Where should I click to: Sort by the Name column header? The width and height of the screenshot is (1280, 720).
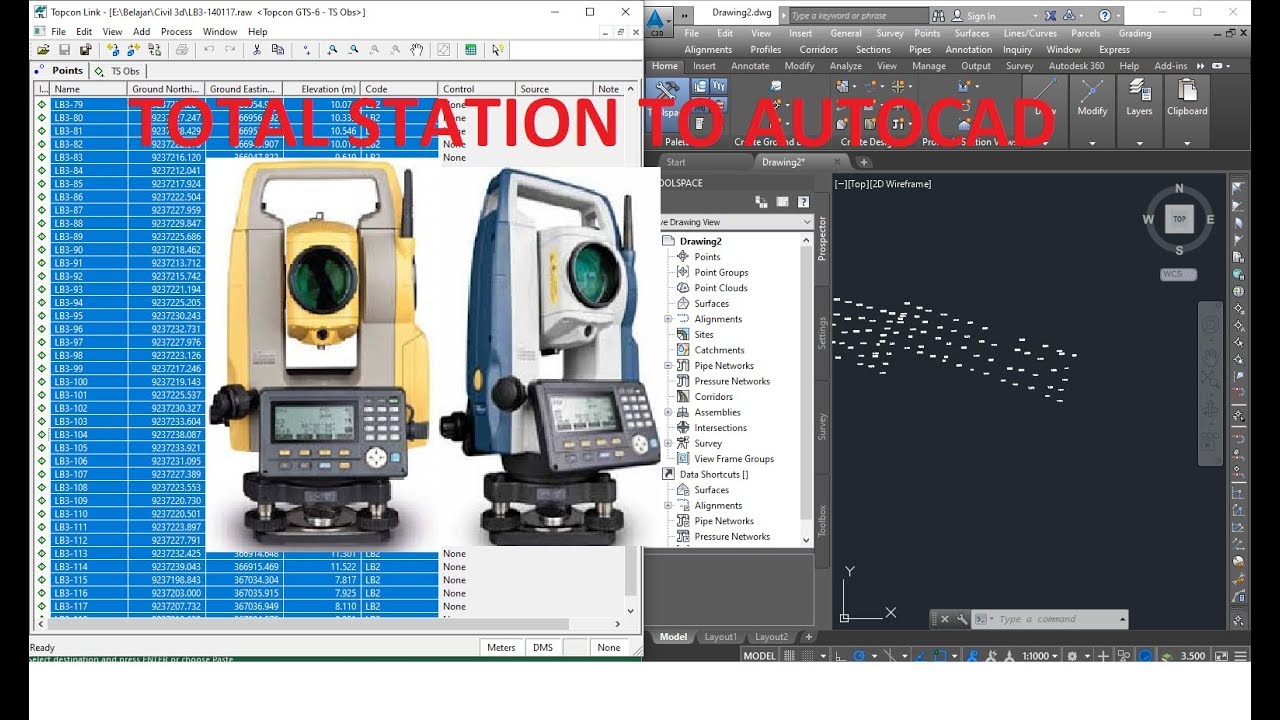[88, 89]
